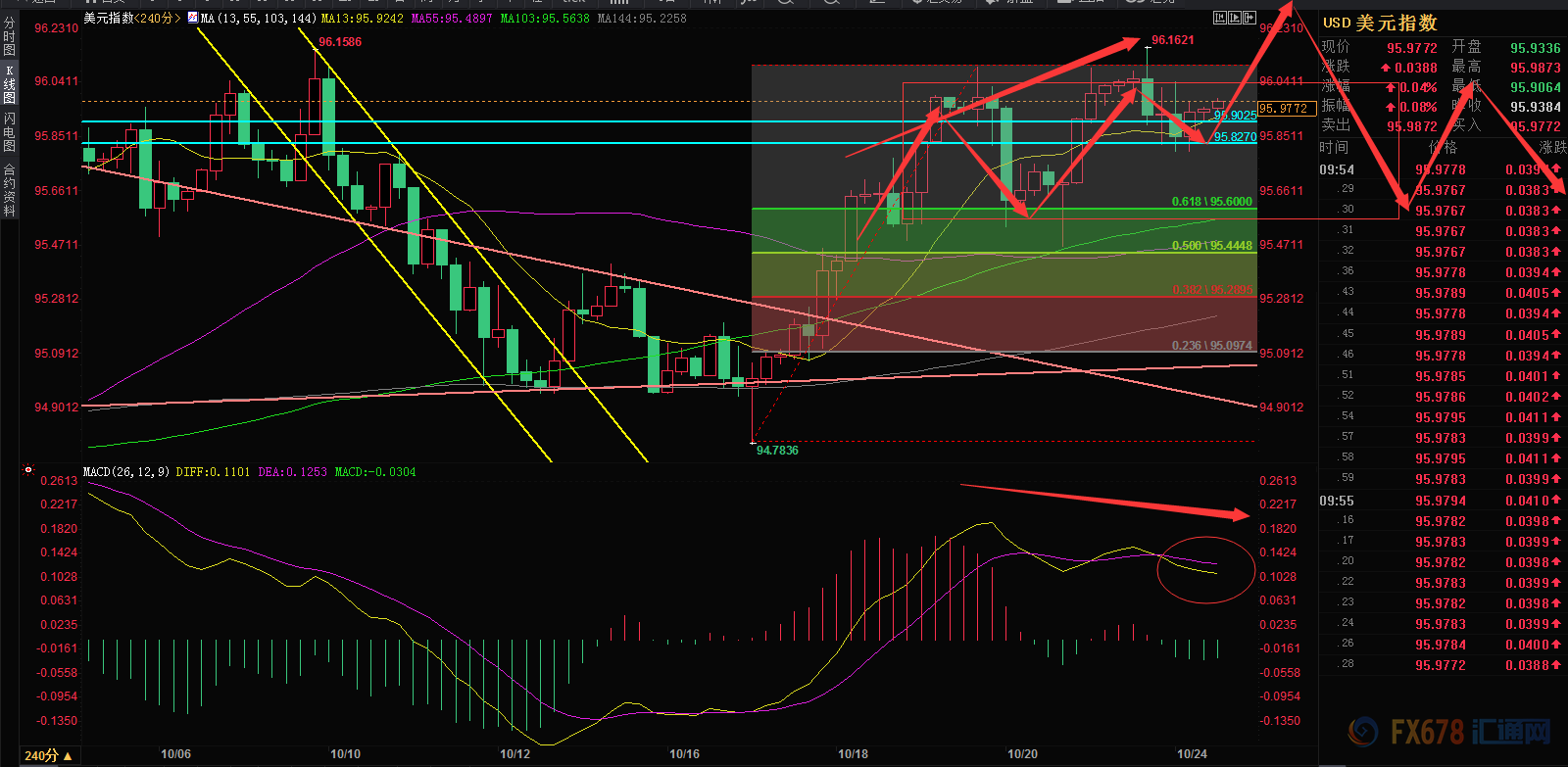1568x767 pixels.
Task: Click the first chart layout icon
Action: point(1220,18)
